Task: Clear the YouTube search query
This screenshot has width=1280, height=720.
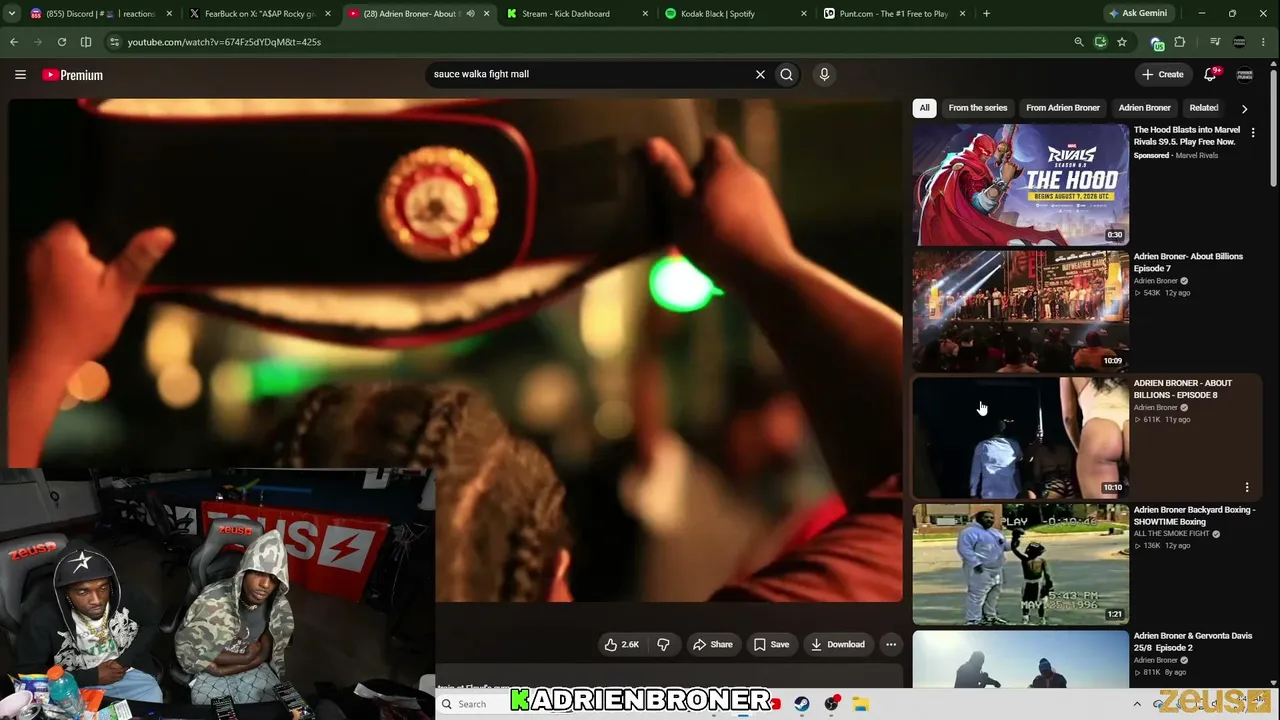Action: click(760, 74)
